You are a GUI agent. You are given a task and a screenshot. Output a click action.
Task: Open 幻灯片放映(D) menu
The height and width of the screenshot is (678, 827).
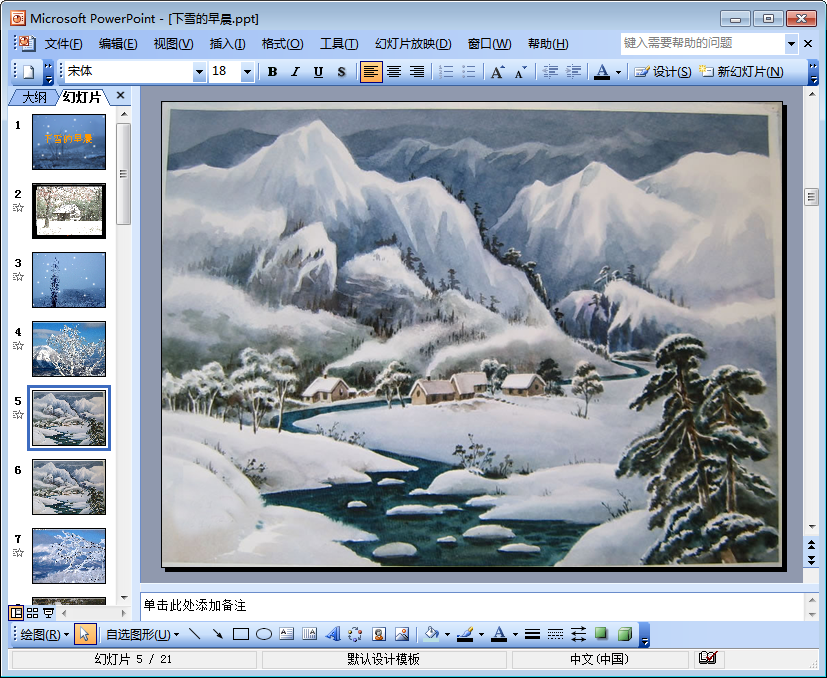(x=413, y=44)
